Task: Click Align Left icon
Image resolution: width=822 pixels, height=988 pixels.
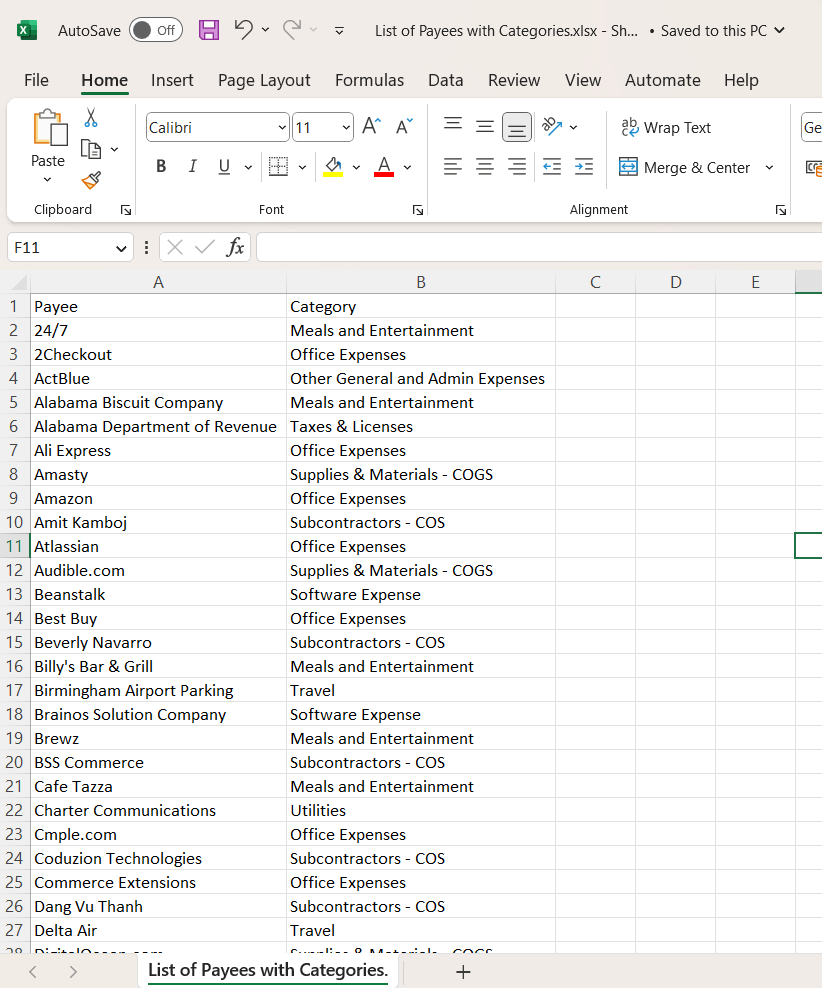Action: click(x=453, y=167)
